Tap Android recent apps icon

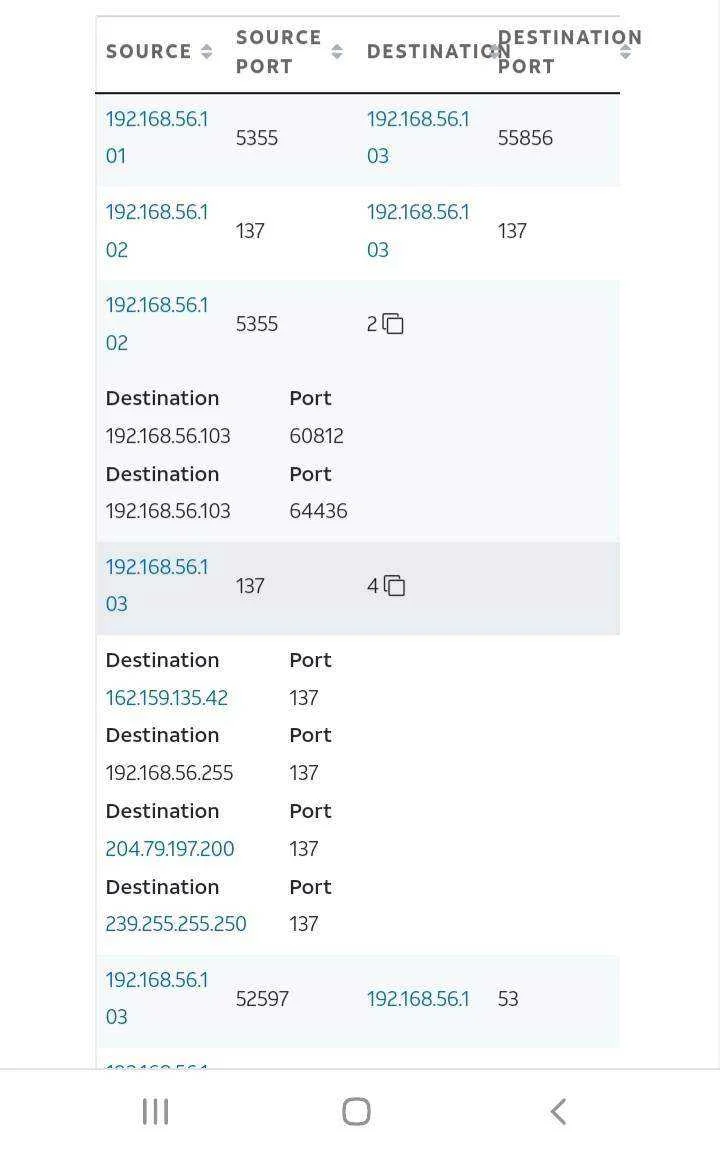(x=155, y=1111)
